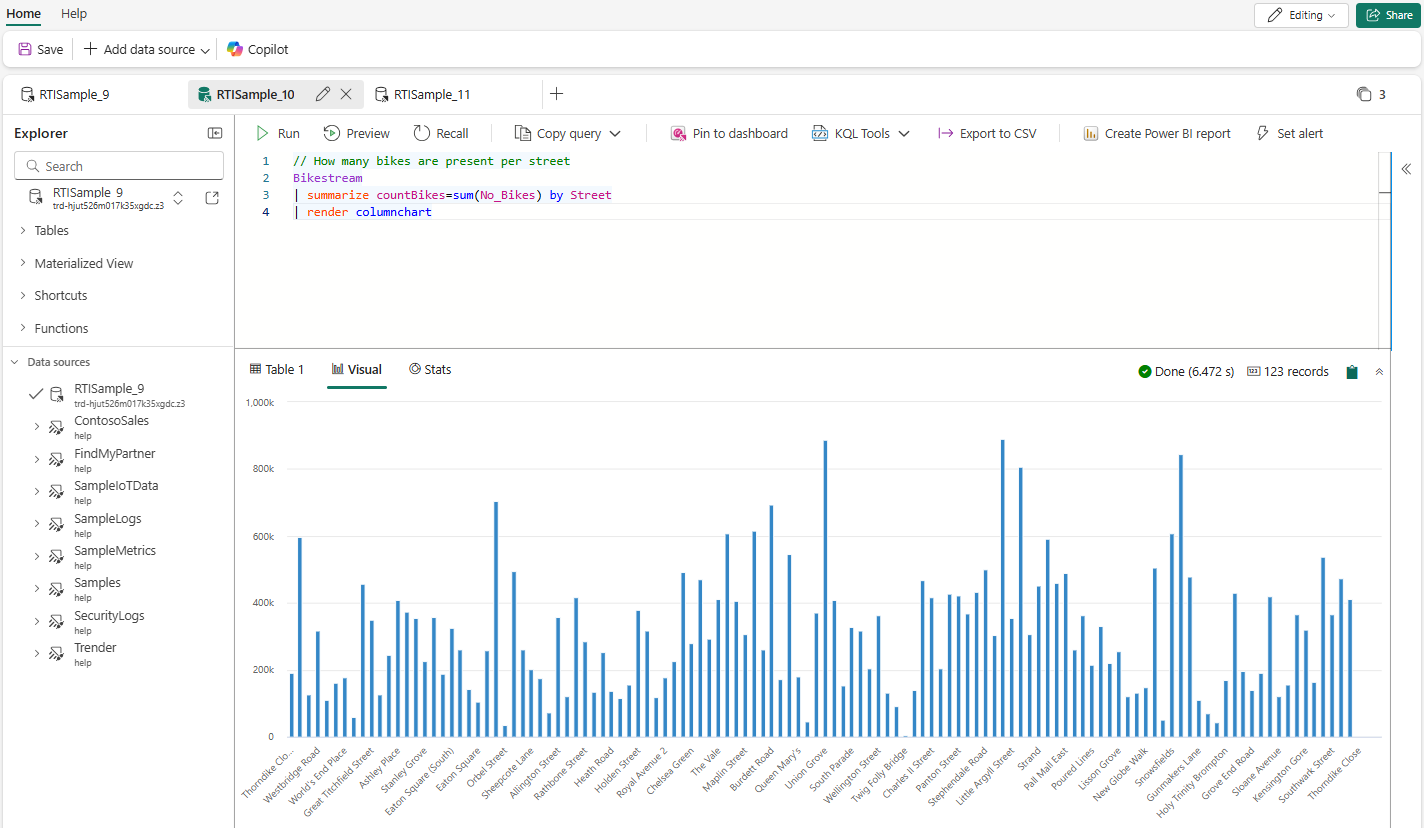This screenshot has height=828, width=1424.
Task: Create a Power BI report
Action: click(1157, 133)
